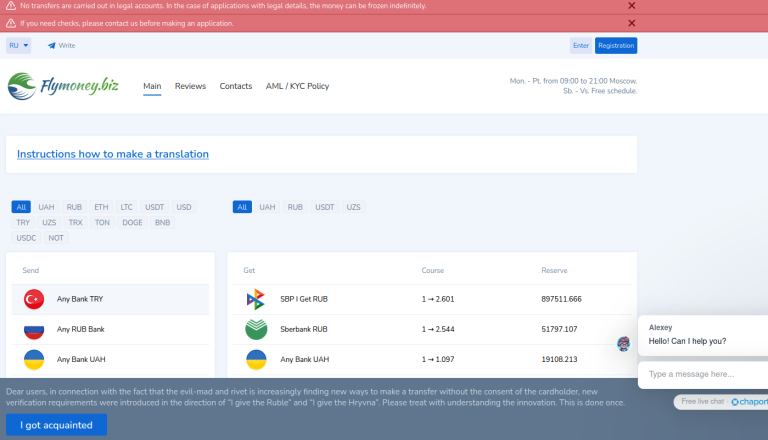Click the Telegram Write icon
This screenshot has height=440, width=768.
(x=52, y=45)
